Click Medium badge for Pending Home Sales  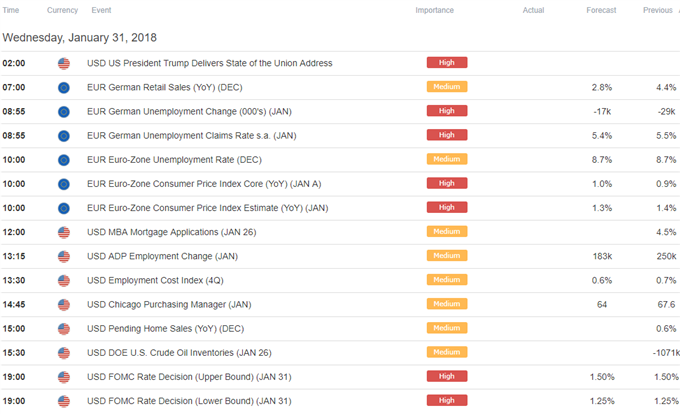tap(447, 328)
